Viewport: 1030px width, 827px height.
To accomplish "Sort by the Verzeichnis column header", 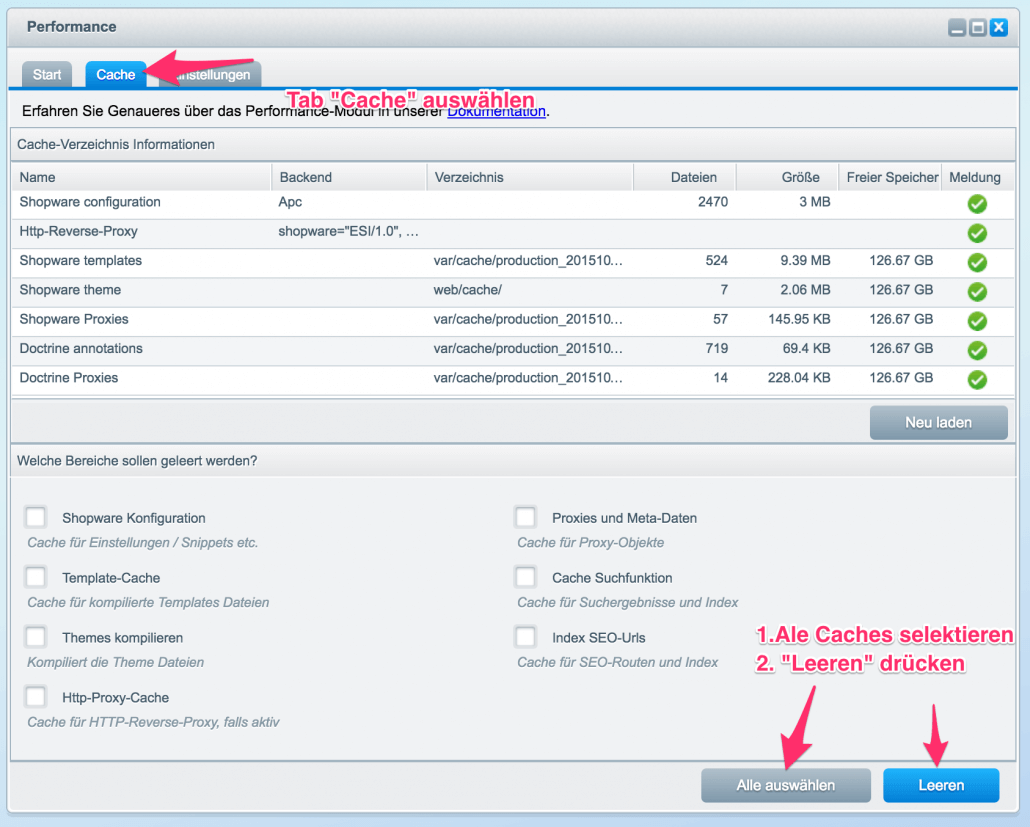I will (529, 177).
